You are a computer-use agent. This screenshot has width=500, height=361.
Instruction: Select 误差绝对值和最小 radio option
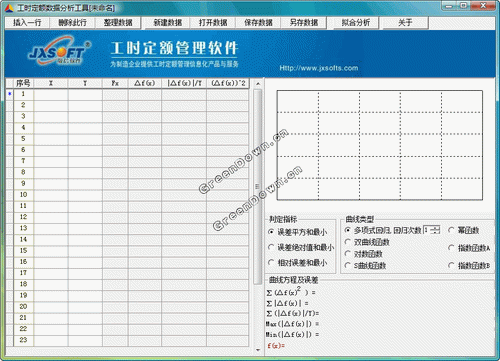301,247
